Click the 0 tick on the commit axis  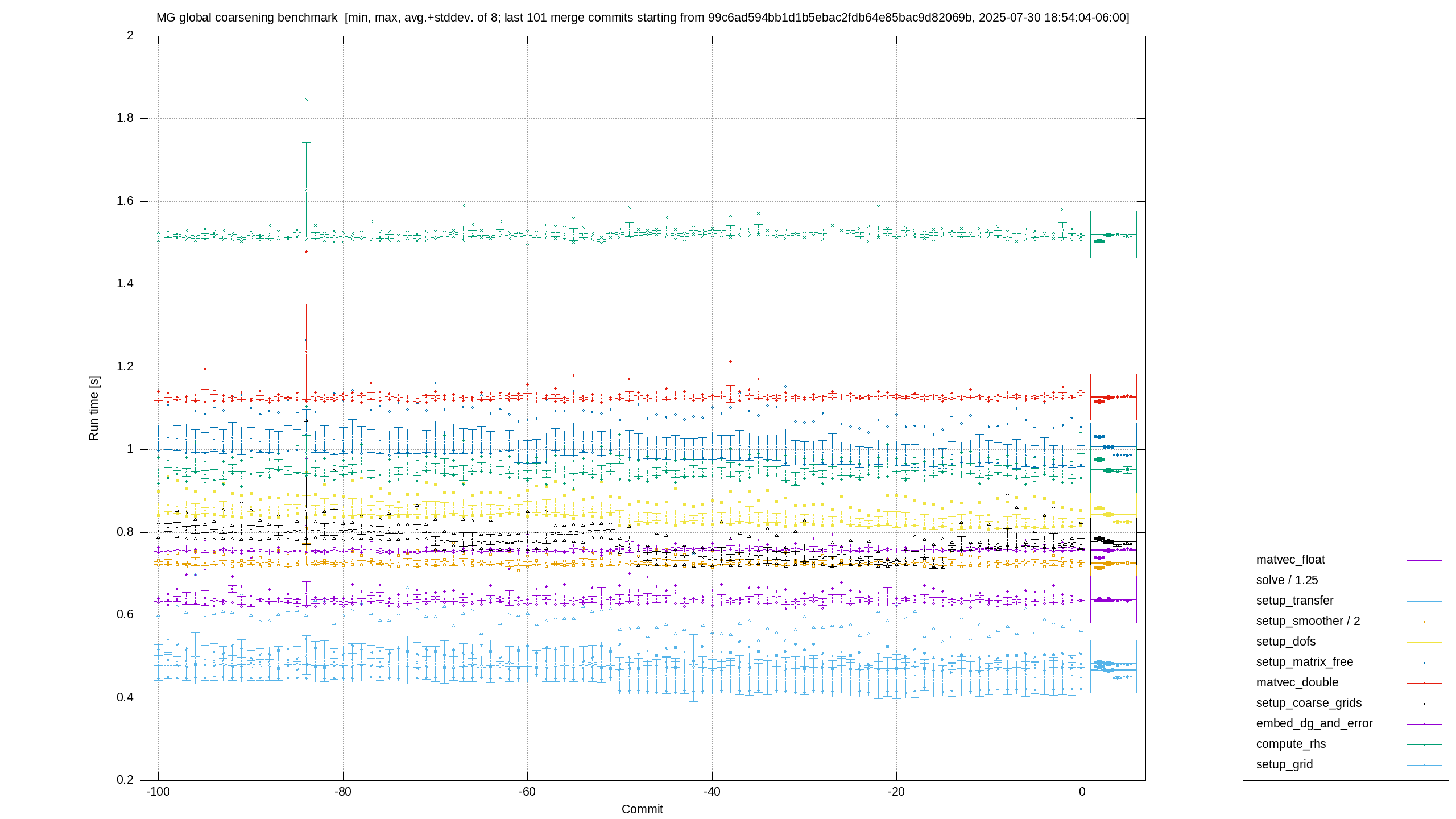click(1082, 792)
